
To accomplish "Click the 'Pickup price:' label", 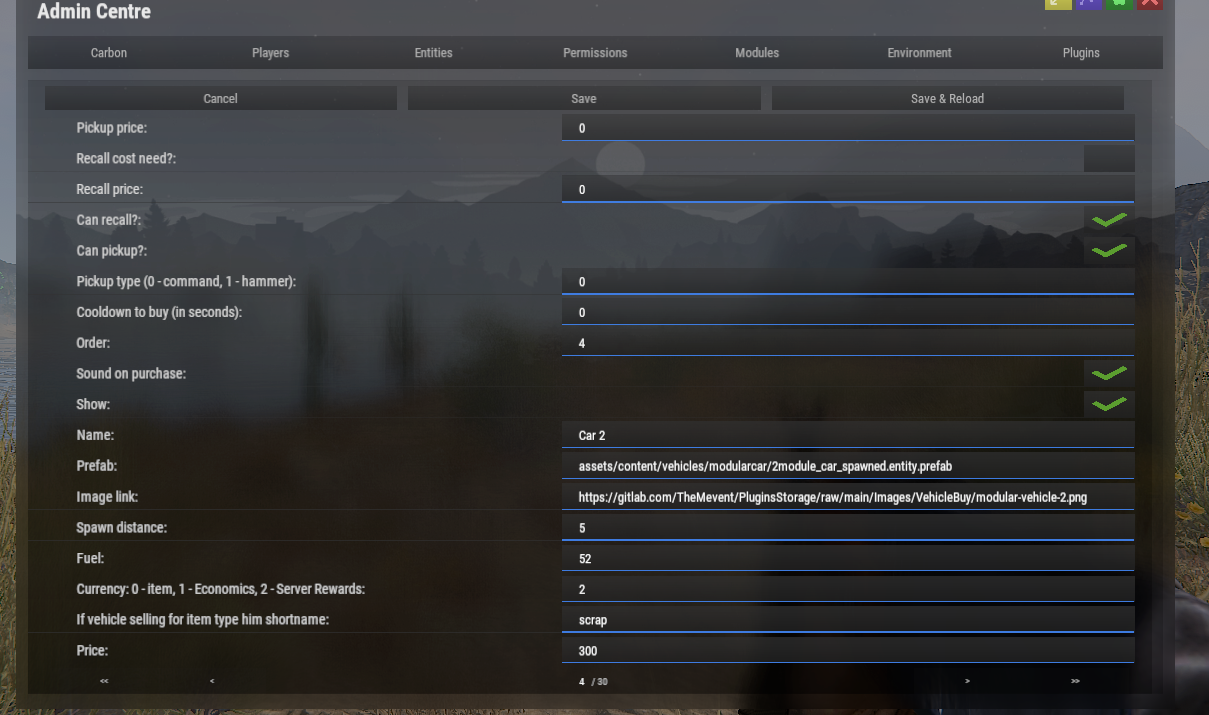I will click(x=112, y=128).
